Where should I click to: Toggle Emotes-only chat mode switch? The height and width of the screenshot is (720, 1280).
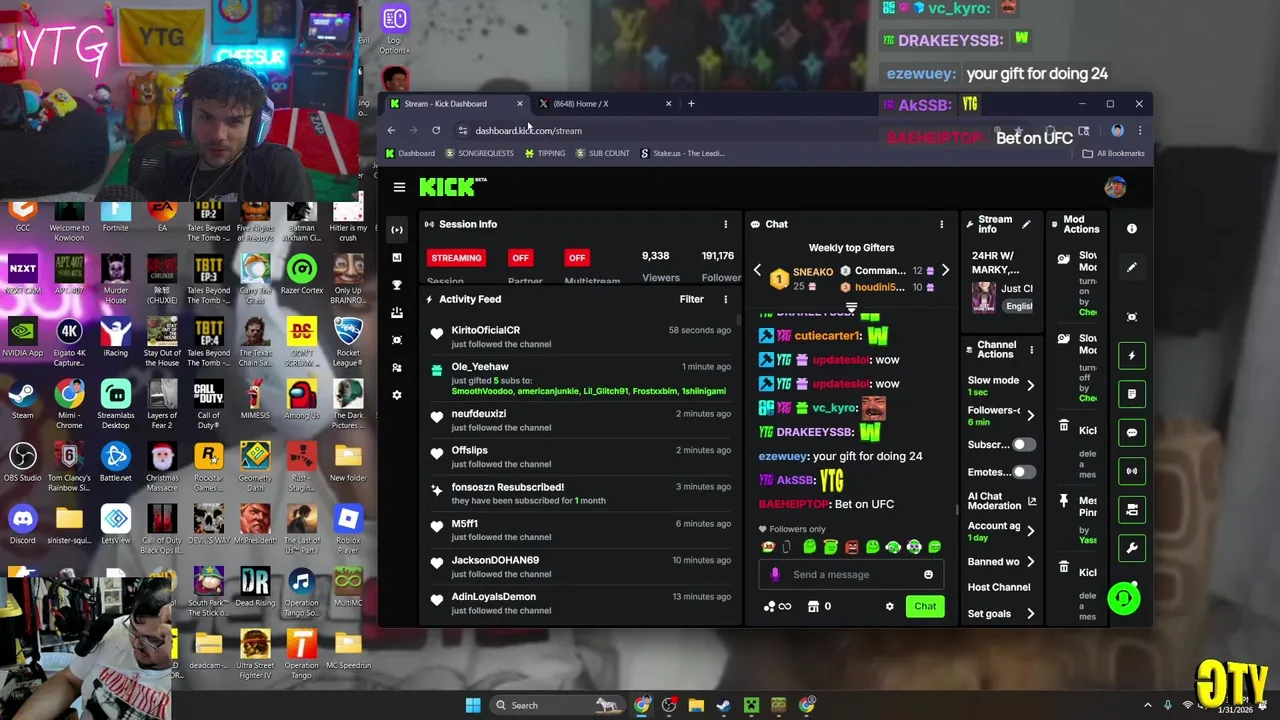[x=1023, y=472]
